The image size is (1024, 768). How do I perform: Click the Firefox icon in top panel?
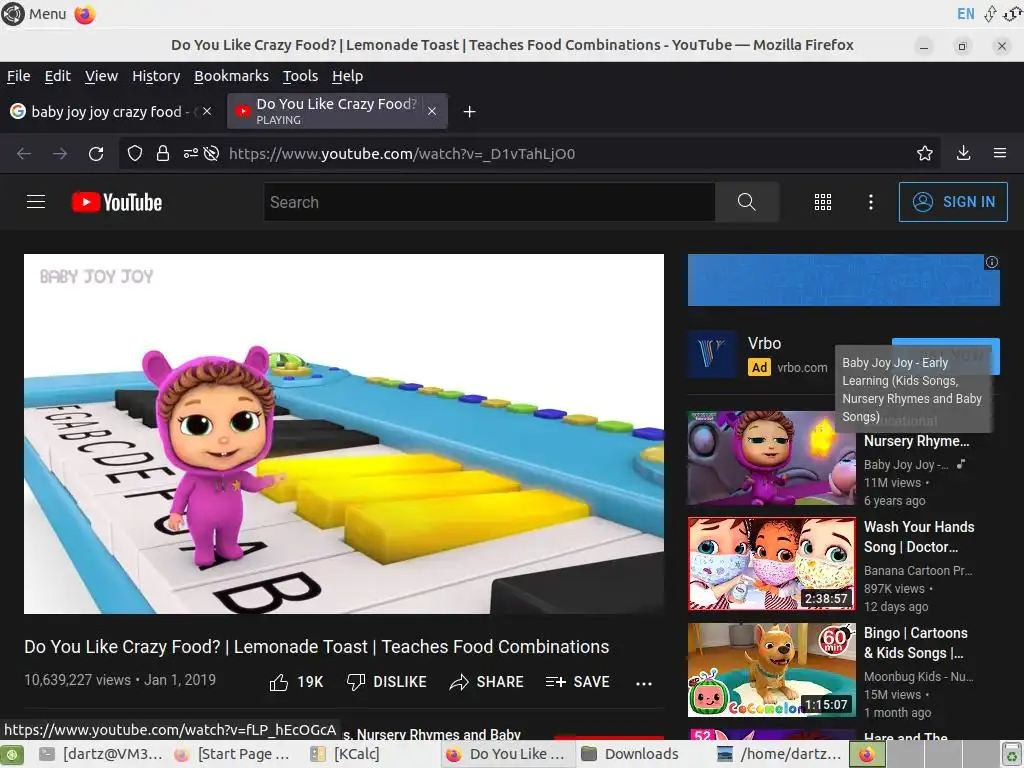(85, 14)
